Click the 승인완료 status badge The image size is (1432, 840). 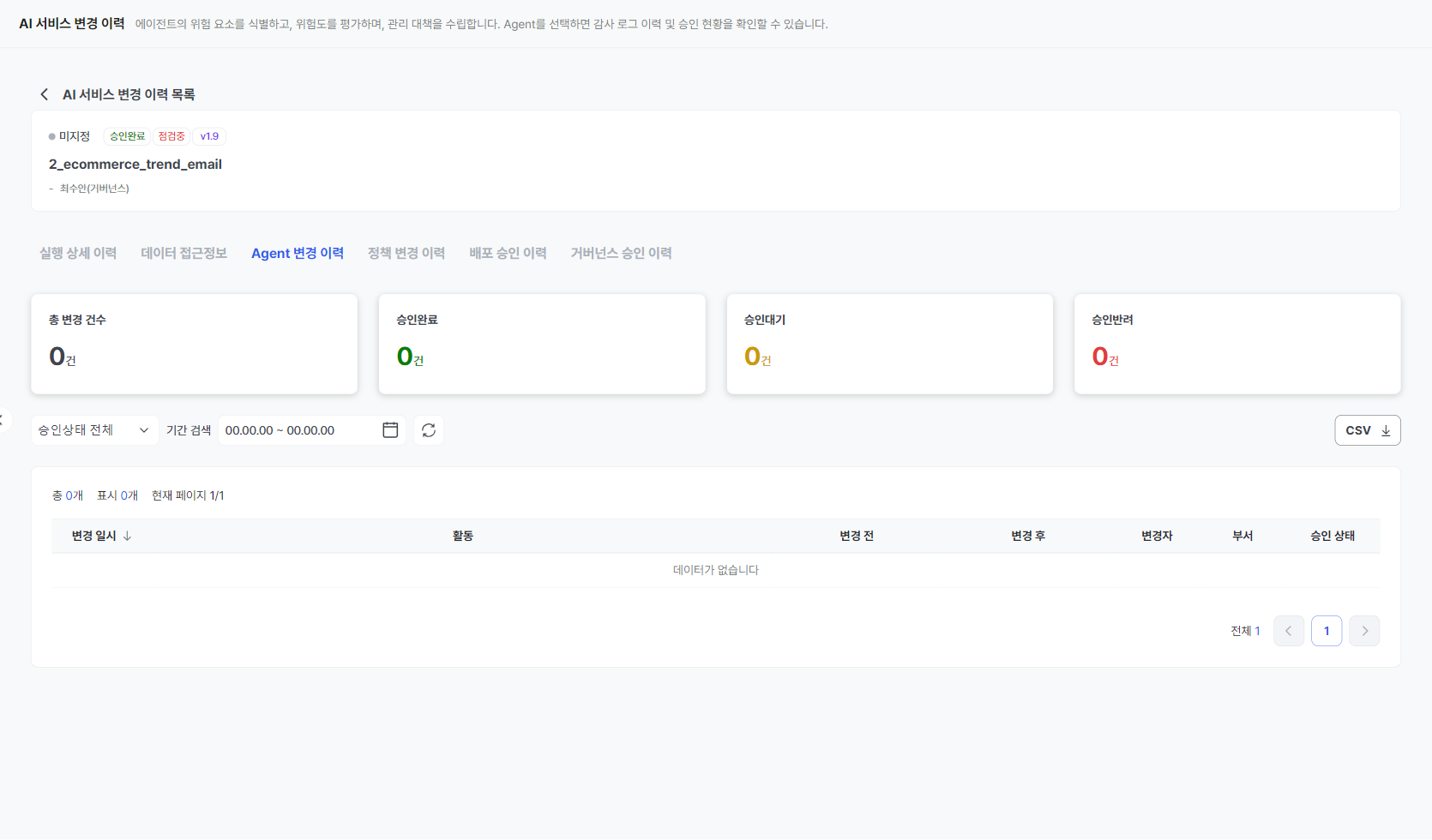(x=127, y=136)
